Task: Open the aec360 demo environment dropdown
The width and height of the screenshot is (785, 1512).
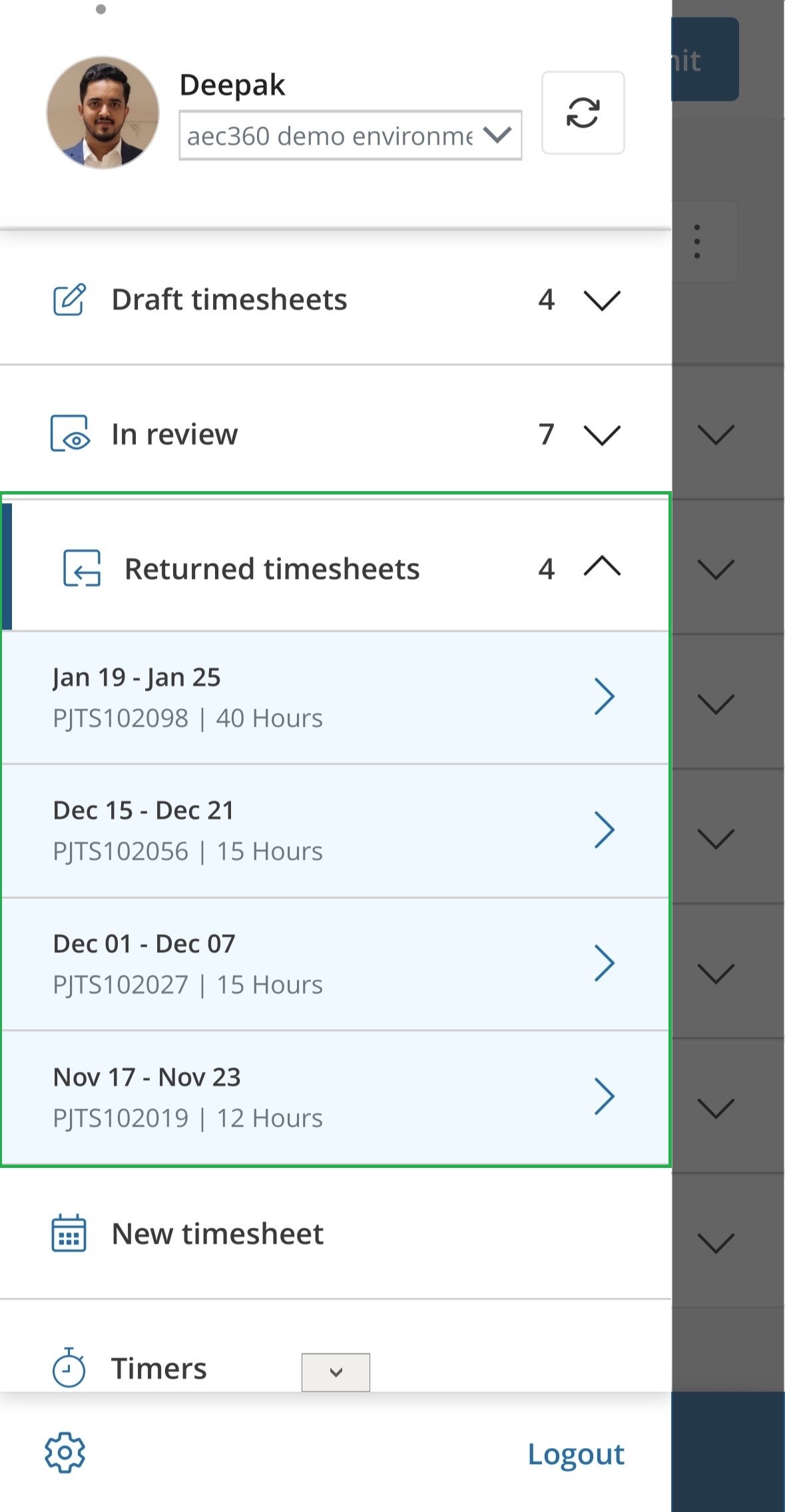Action: click(x=350, y=136)
